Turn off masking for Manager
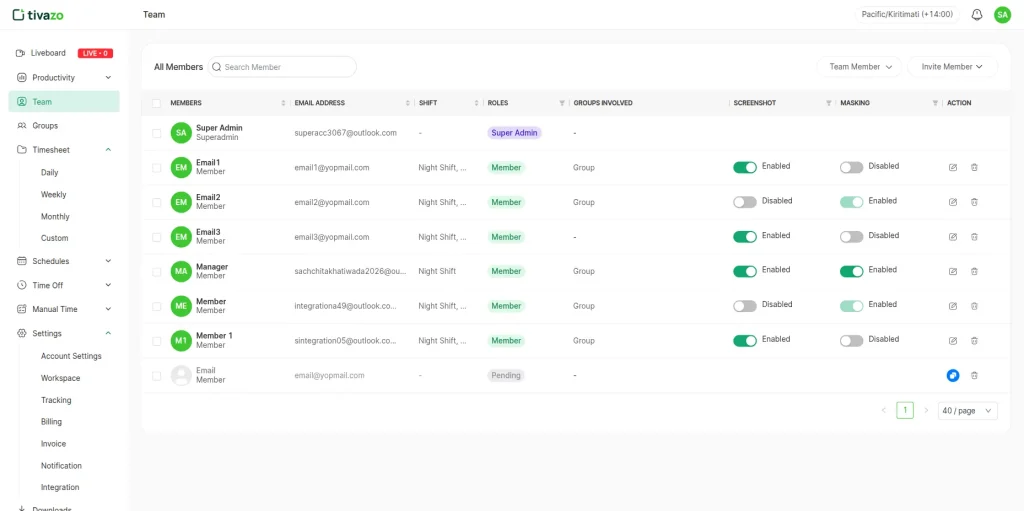Viewport: 1024px width, 511px height. (x=852, y=271)
